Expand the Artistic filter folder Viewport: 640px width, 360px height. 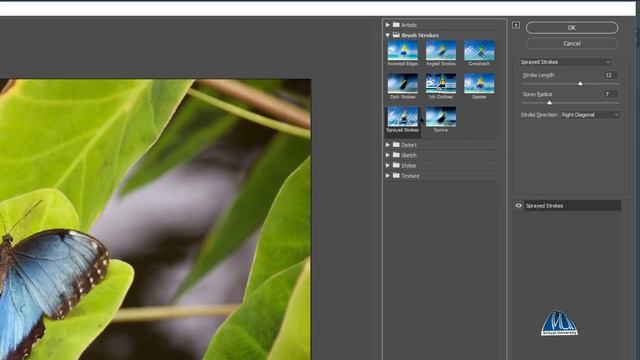pos(388,25)
